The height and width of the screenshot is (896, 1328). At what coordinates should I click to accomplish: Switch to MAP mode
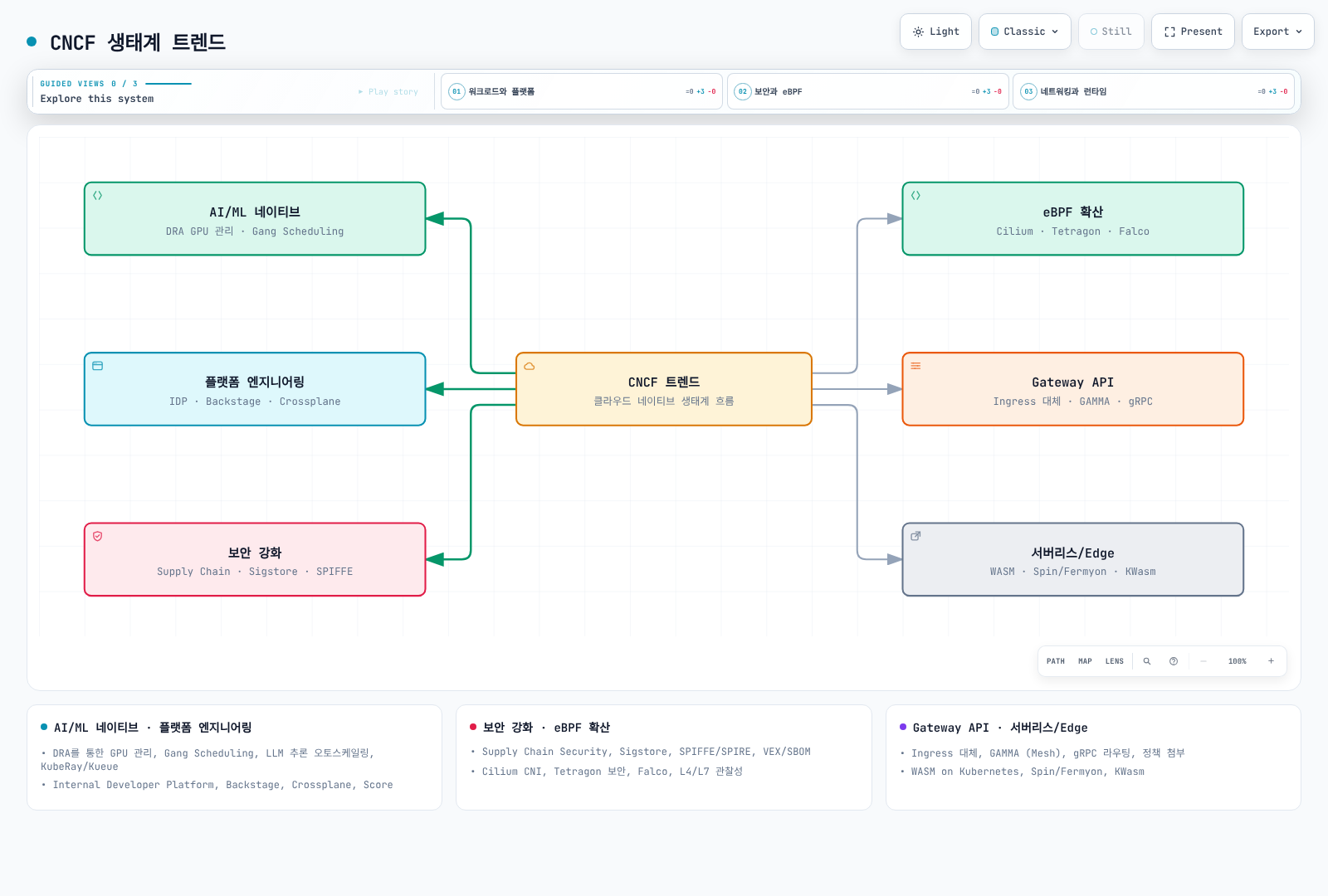coord(1085,661)
